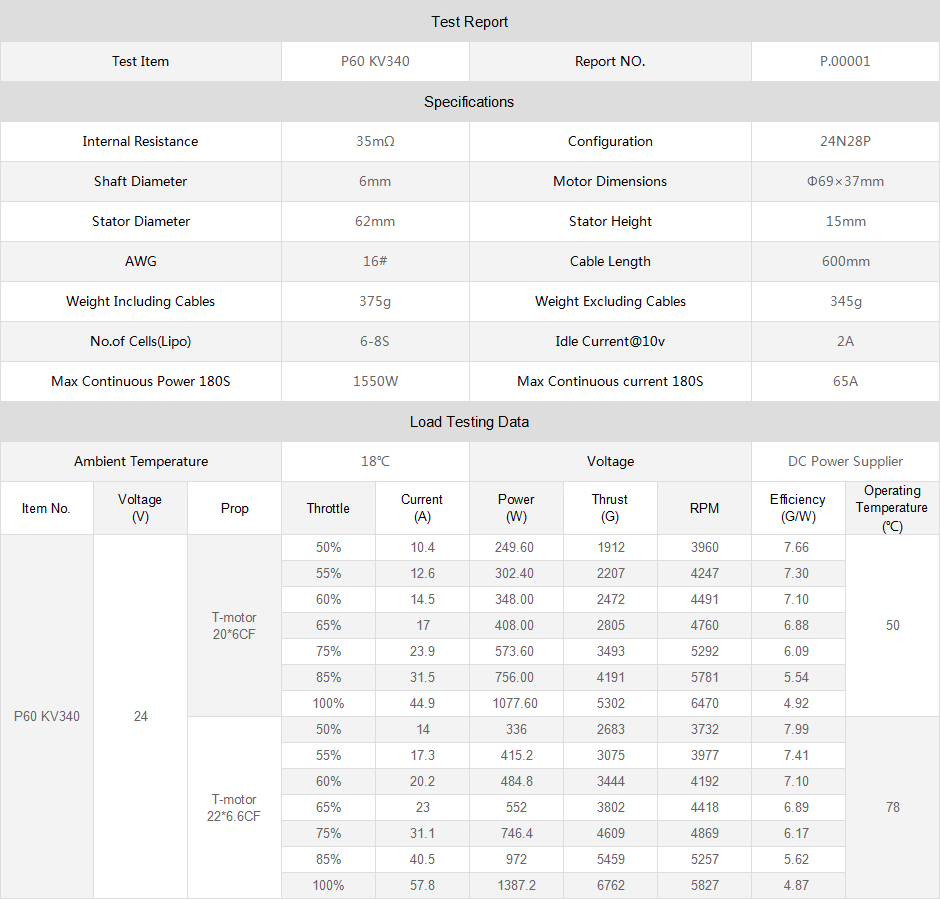Click the 'Thrust (G)' column header
The width and height of the screenshot is (940, 899).
coord(610,508)
